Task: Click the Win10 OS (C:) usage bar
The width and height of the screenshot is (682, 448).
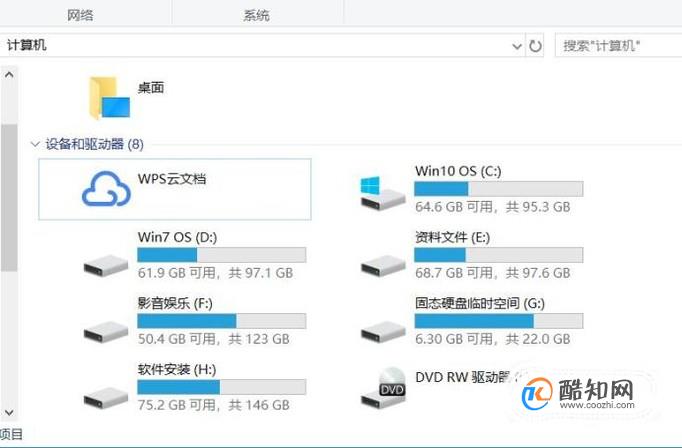Action: [498, 189]
